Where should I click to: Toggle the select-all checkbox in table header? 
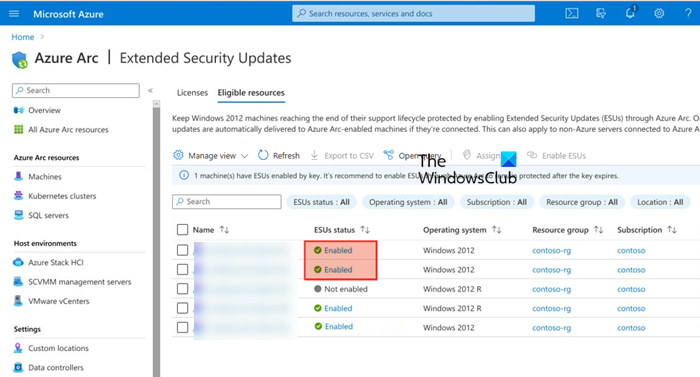182,230
